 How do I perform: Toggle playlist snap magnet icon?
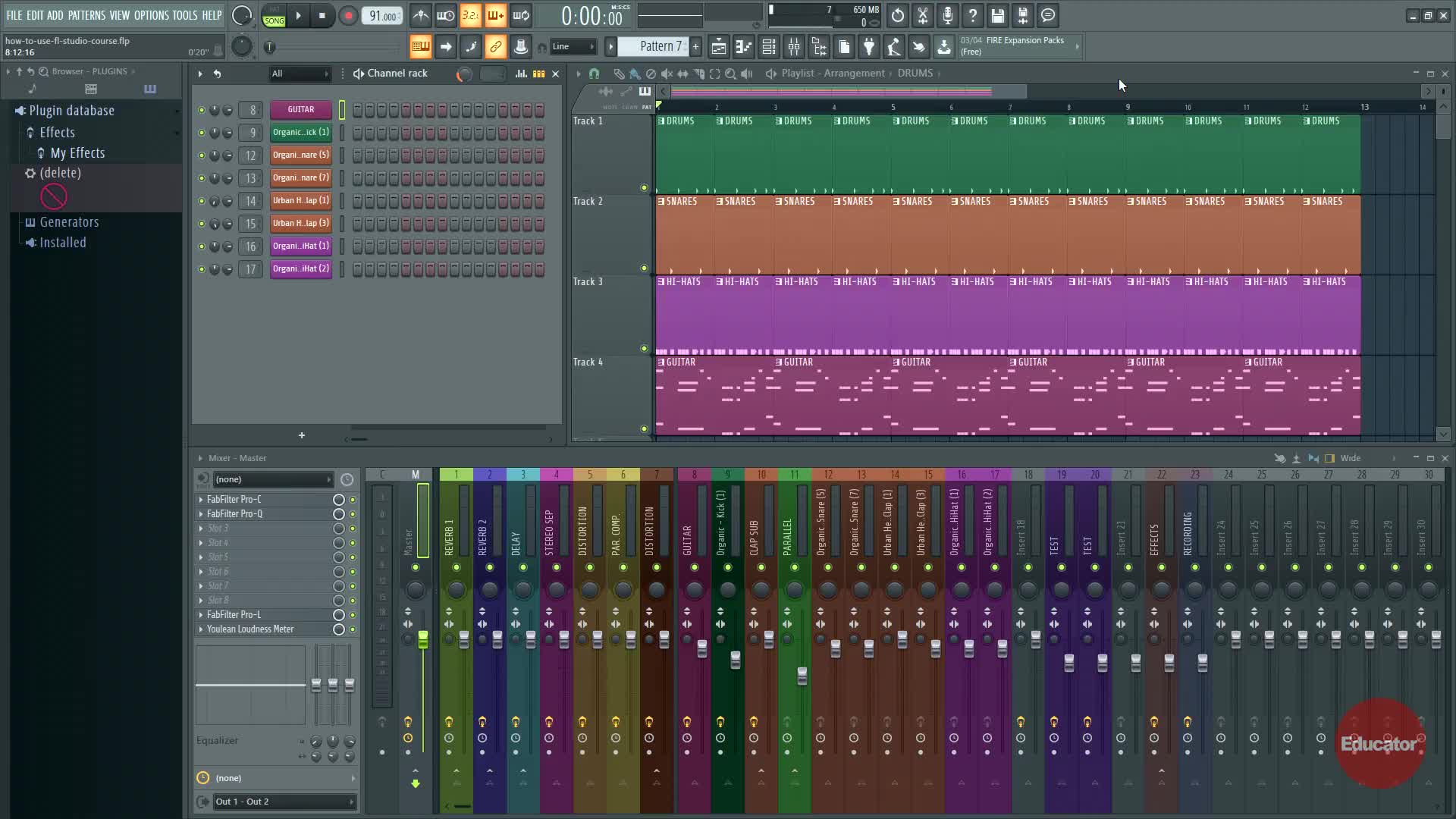(594, 74)
